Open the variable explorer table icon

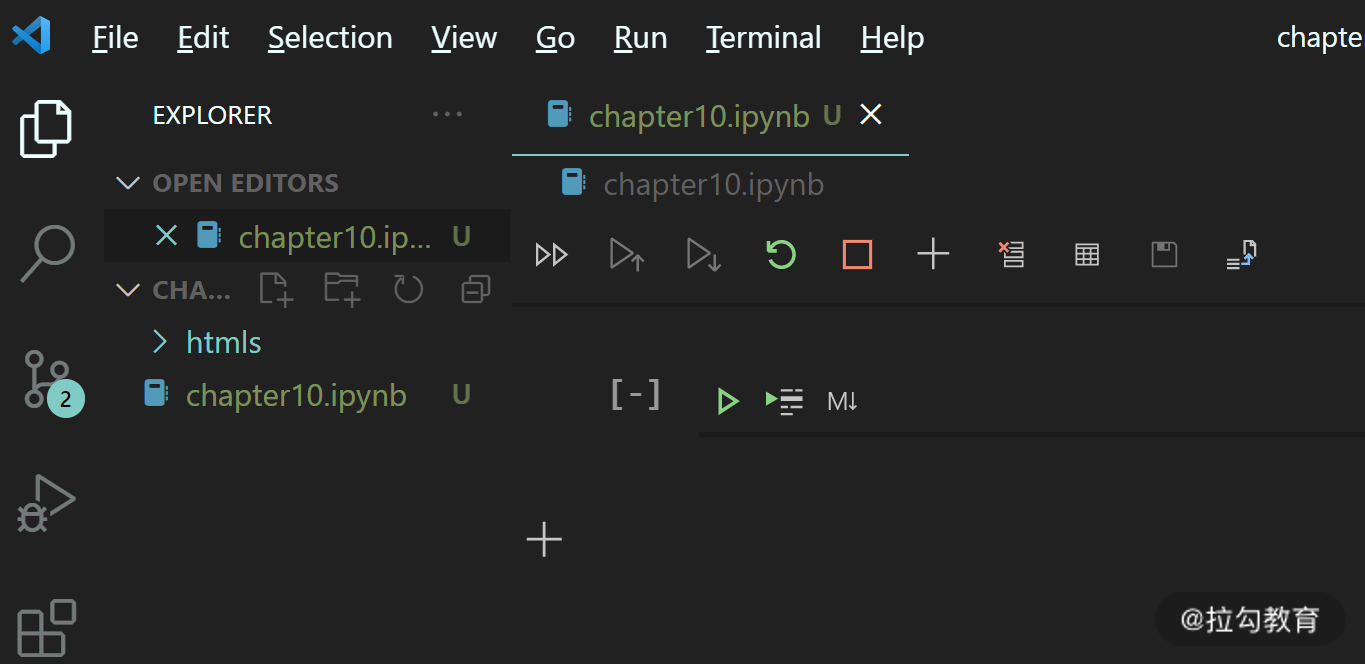(x=1087, y=255)
